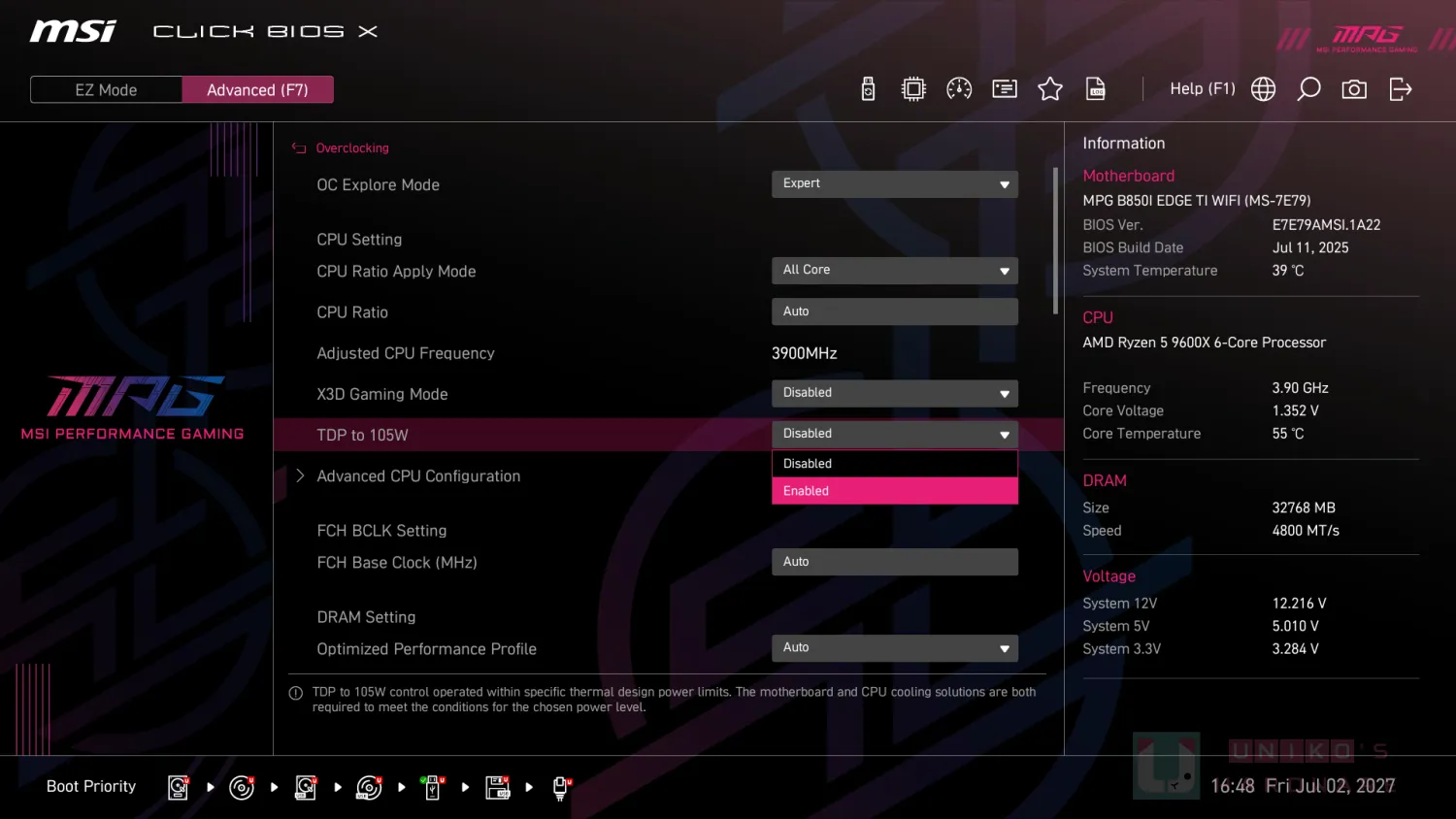Click the TDP to 105W dropdown field
The width and height of the screenshot is (1456, 819).
tap(894, 434)
